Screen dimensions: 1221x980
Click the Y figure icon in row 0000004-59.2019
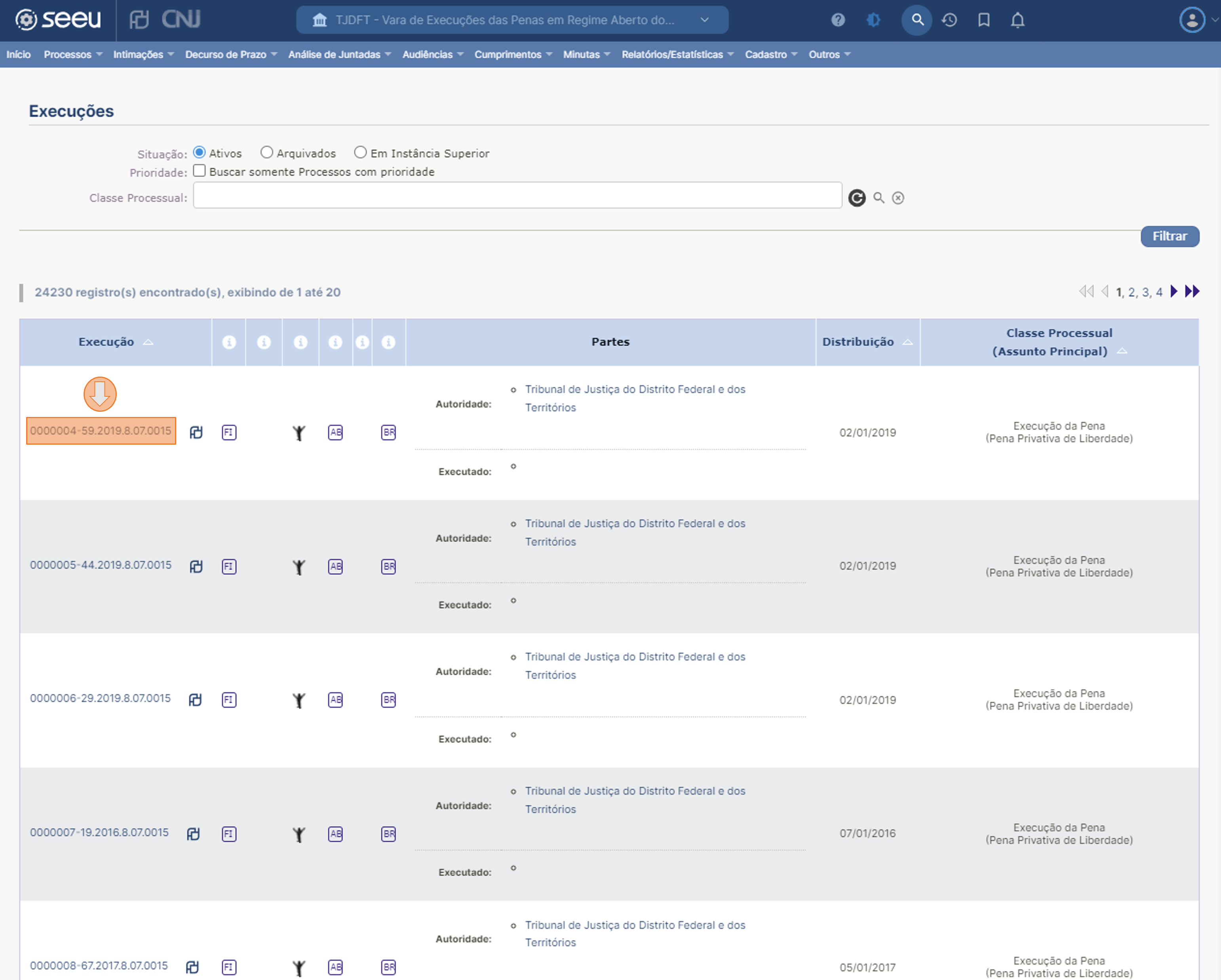click(299, 433)
